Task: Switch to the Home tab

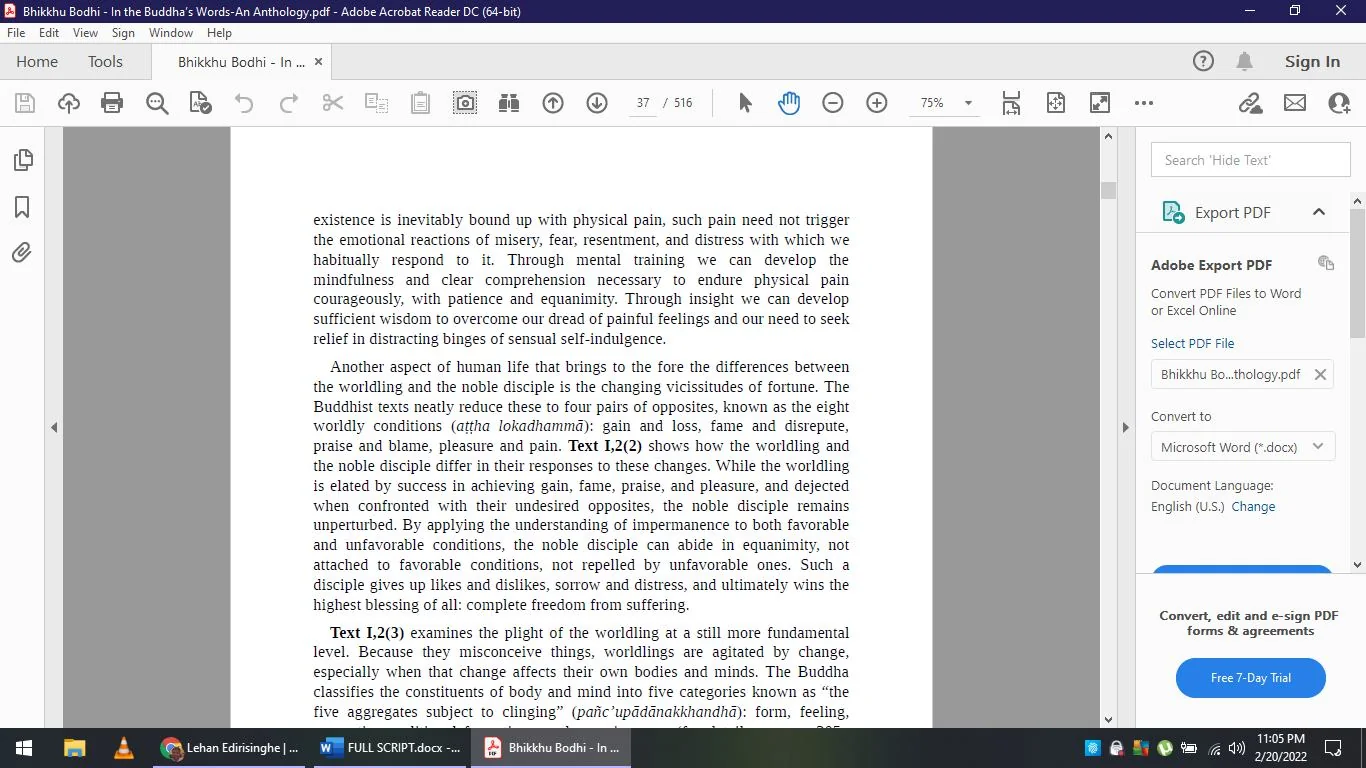Action: tap(37, 62)
